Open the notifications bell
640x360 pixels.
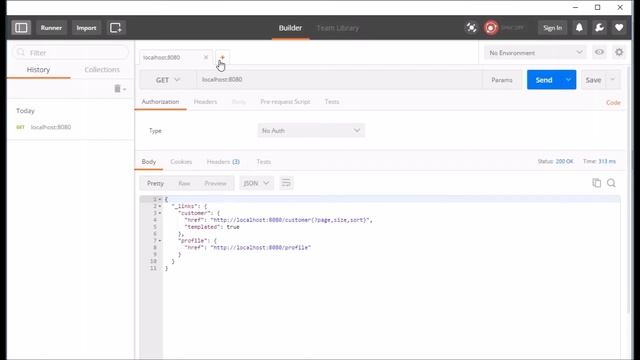click(x=579, y=28)
